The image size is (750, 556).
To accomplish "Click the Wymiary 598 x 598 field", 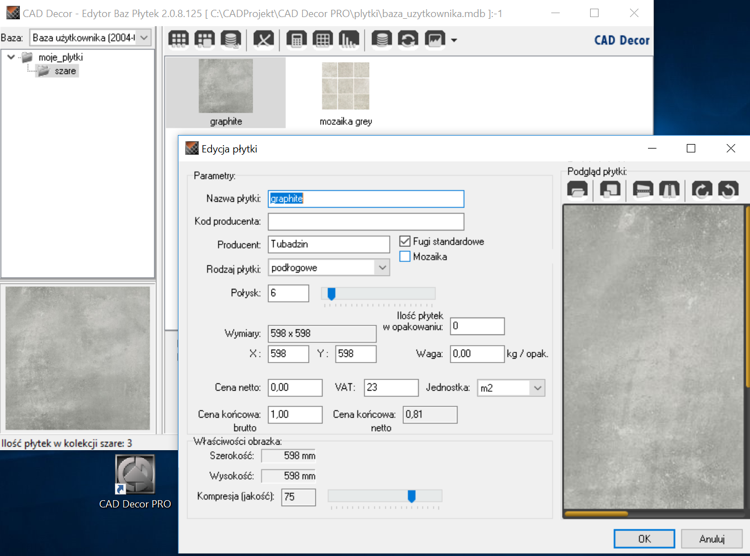I will pyautogui.click(x=322, y=334).
